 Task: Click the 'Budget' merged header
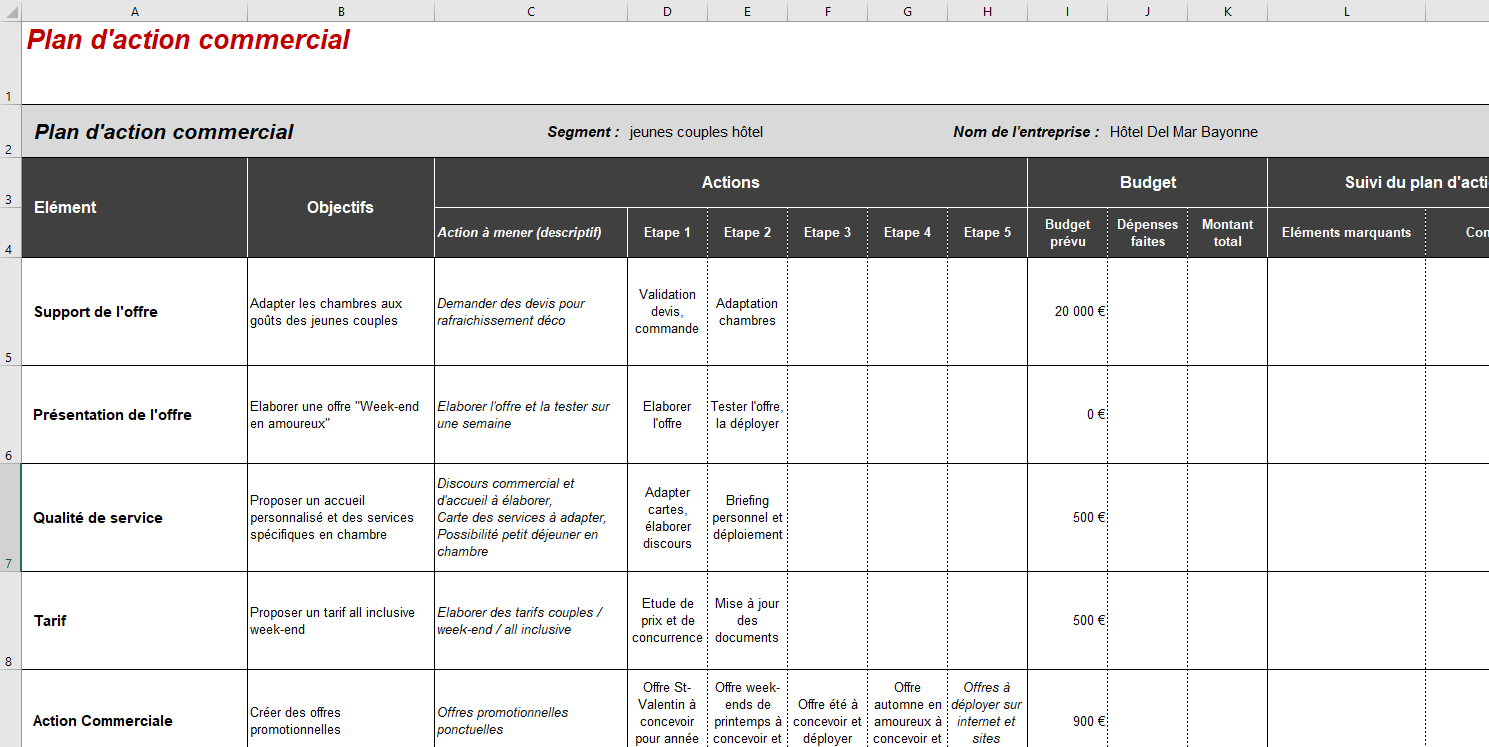[x=1147, y=182]
